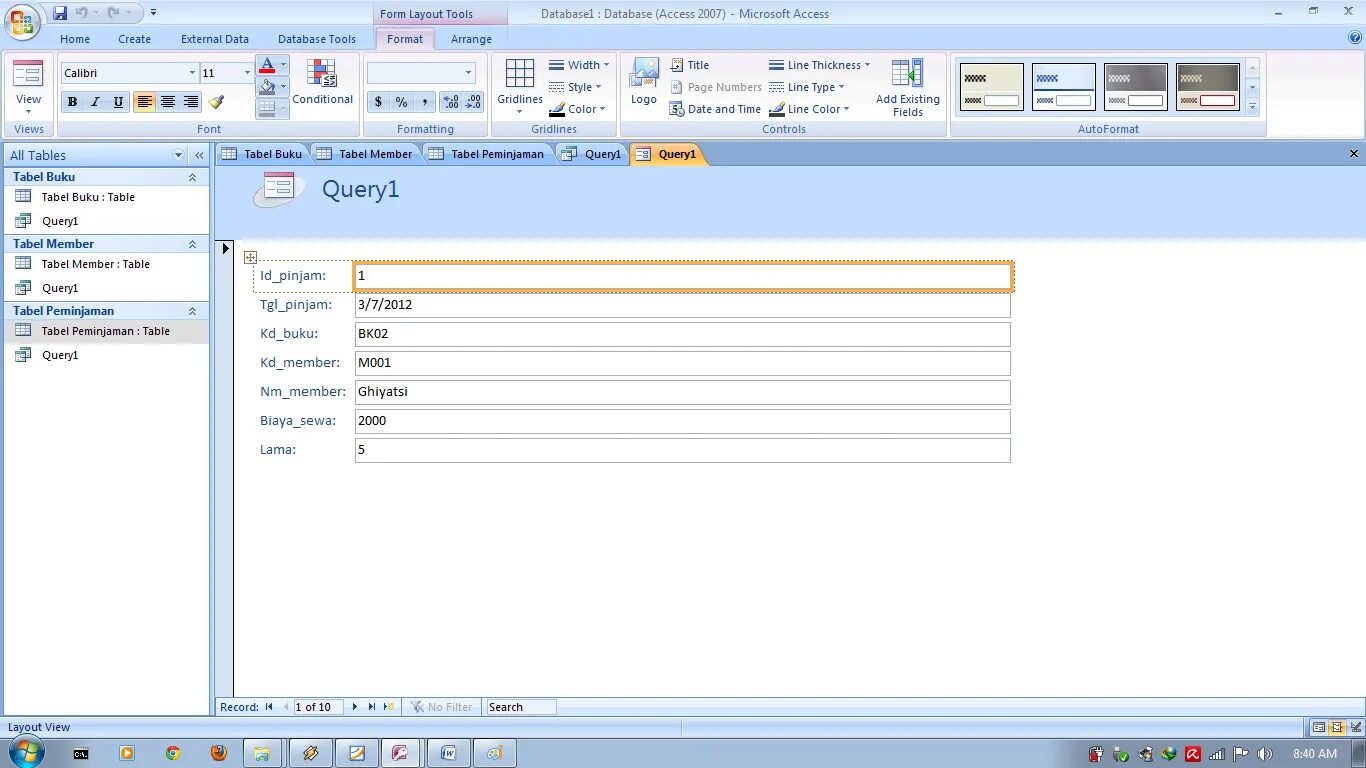
Task: Apply currency format
Action: [378, 102]
